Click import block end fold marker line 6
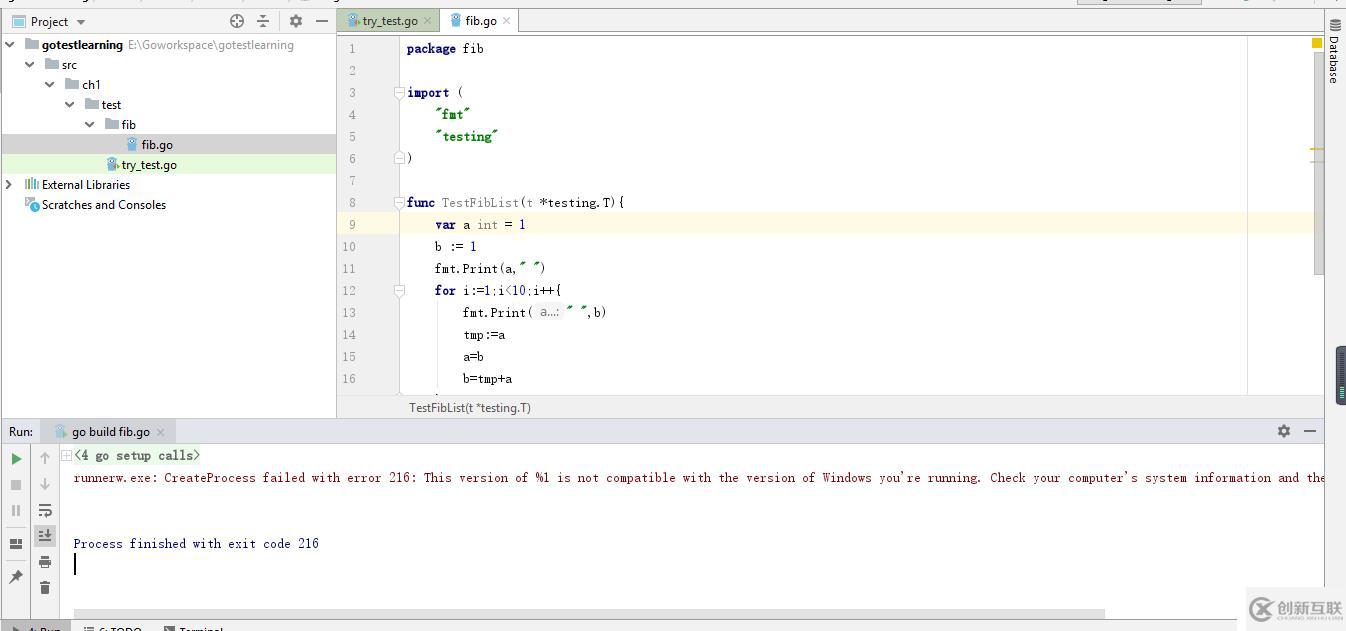 (399, 158)
